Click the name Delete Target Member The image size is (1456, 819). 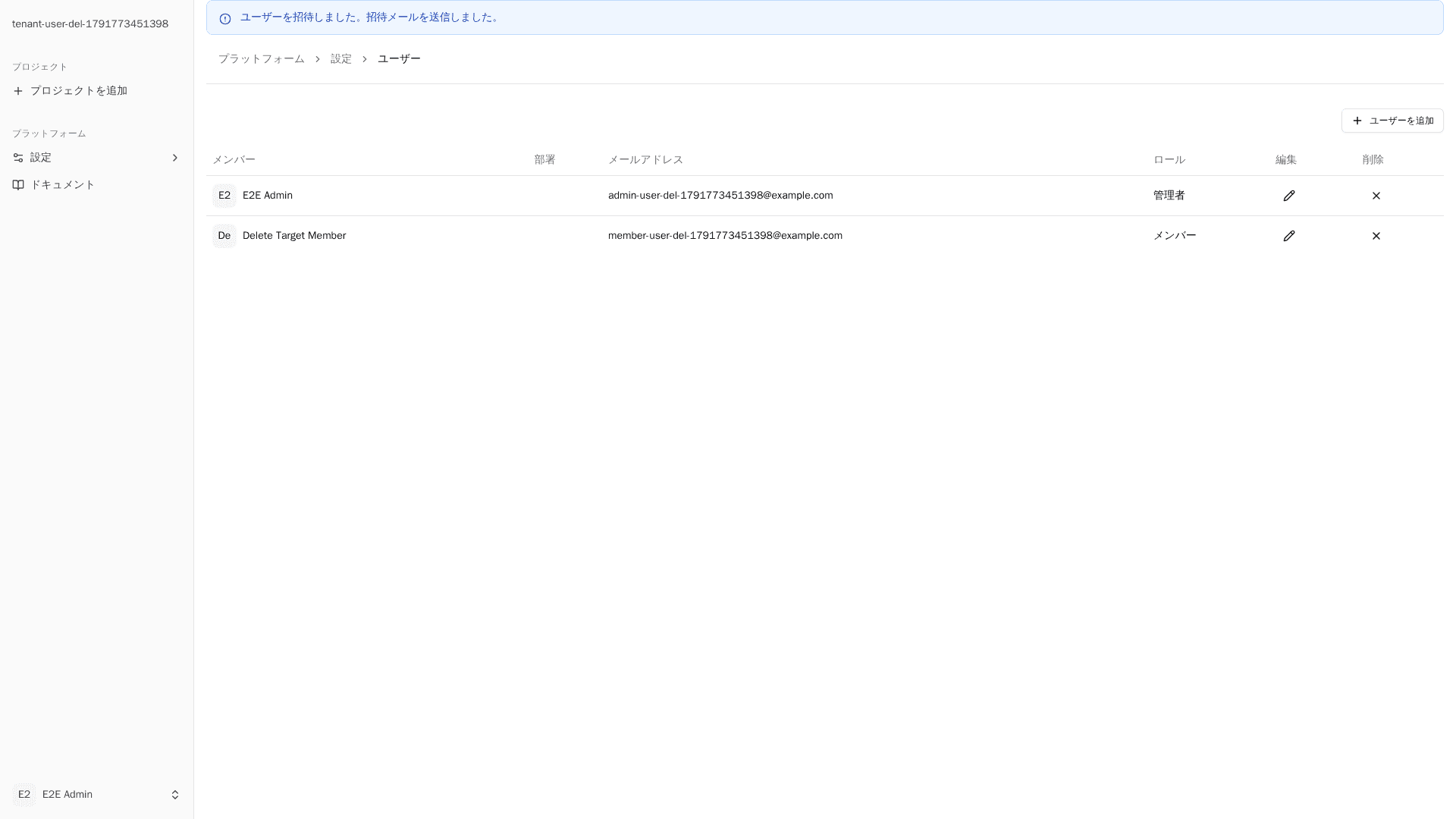294,236
